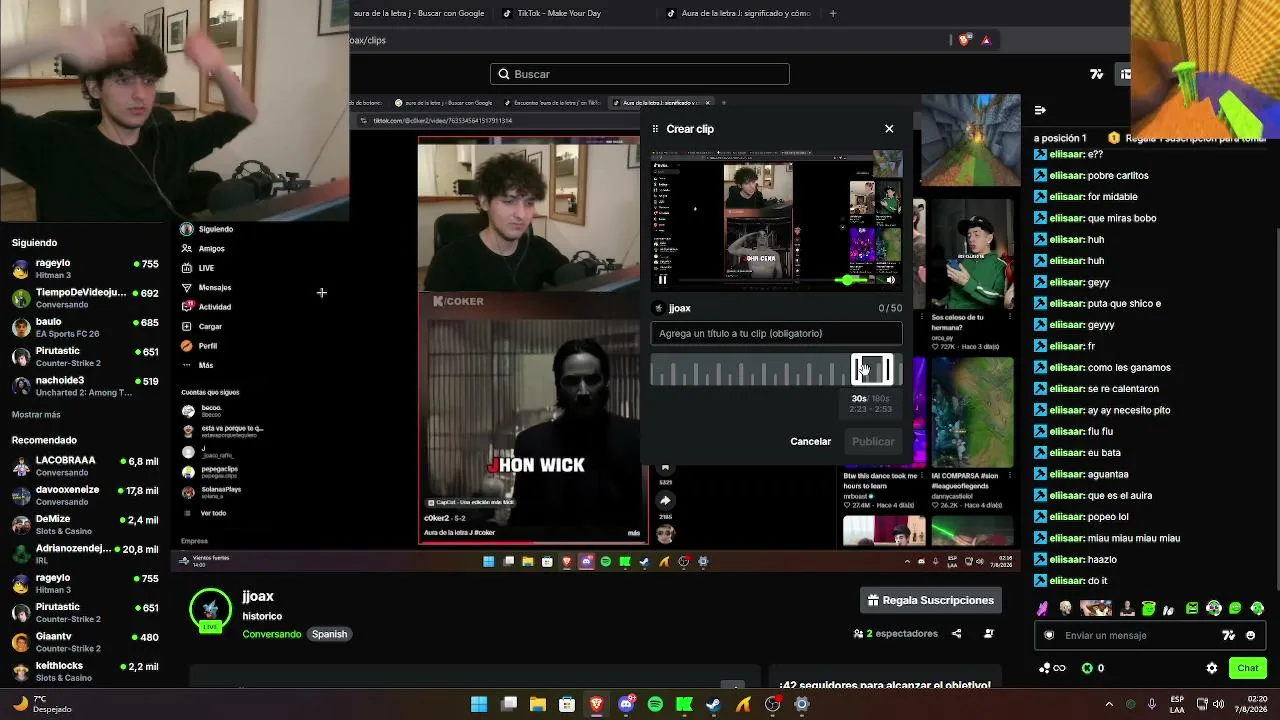Open the Regala Suscripciones button
Image resolution: width=1280 pixels, height=720 pixels.
click(x=931, y=600)
